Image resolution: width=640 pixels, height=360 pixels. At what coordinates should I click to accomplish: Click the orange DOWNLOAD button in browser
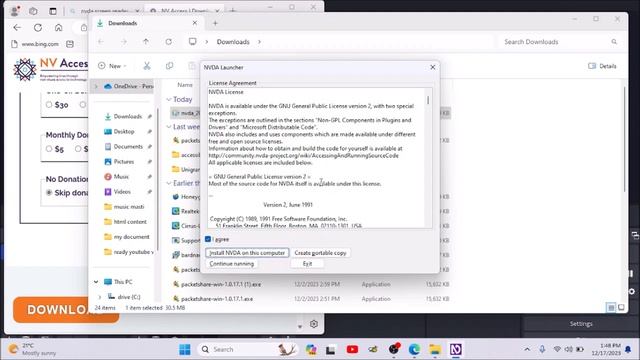pyautogui.click(x=65, y=309)
